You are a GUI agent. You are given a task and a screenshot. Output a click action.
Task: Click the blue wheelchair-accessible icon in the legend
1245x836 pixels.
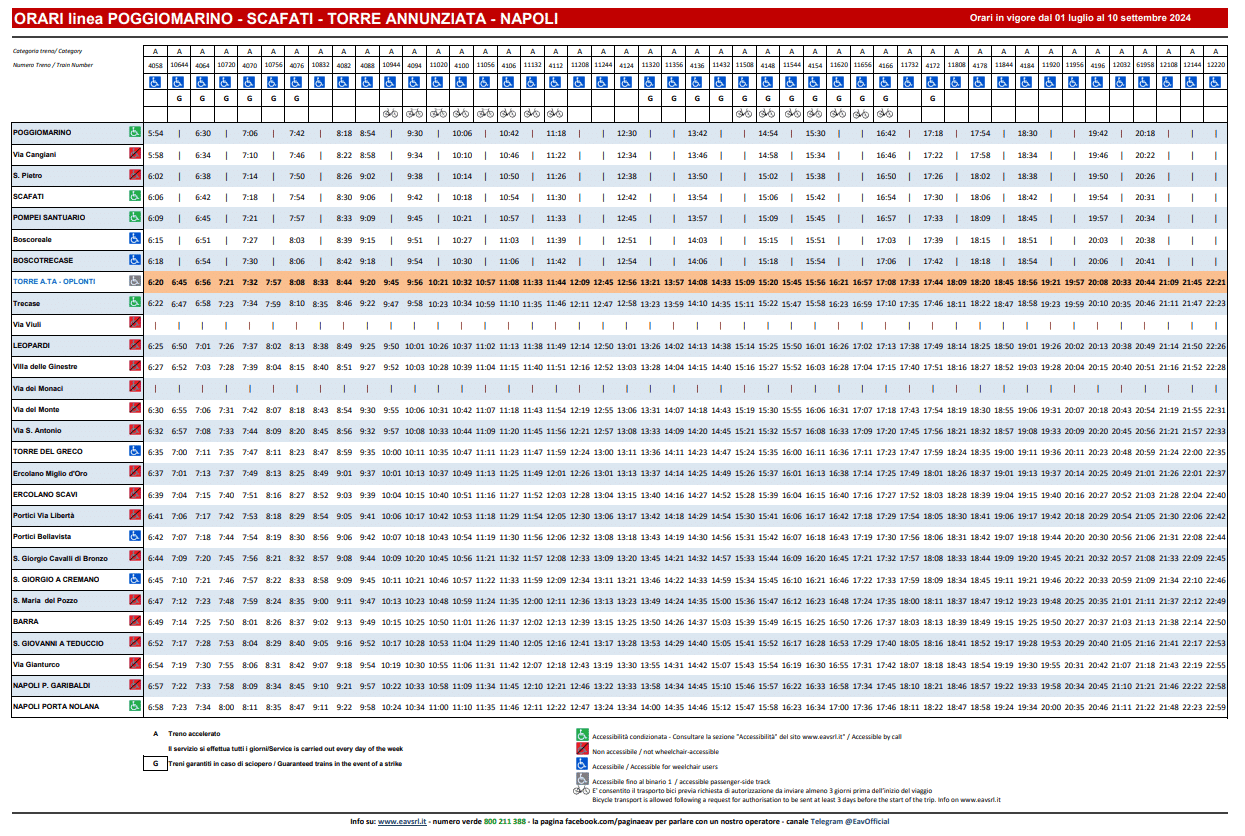pos(582,765)
